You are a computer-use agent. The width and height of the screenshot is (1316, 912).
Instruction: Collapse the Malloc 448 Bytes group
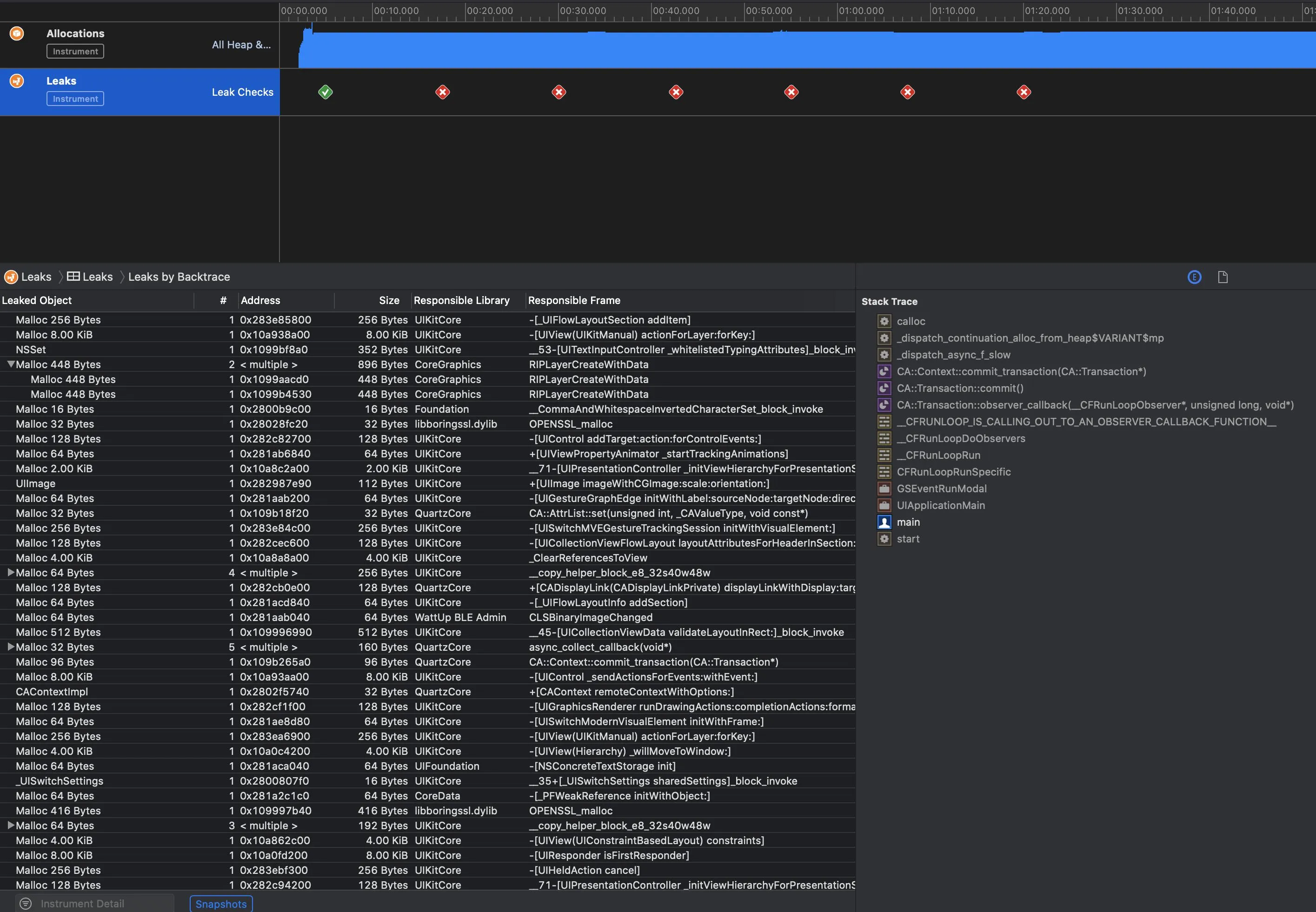(x=10, y=364)
